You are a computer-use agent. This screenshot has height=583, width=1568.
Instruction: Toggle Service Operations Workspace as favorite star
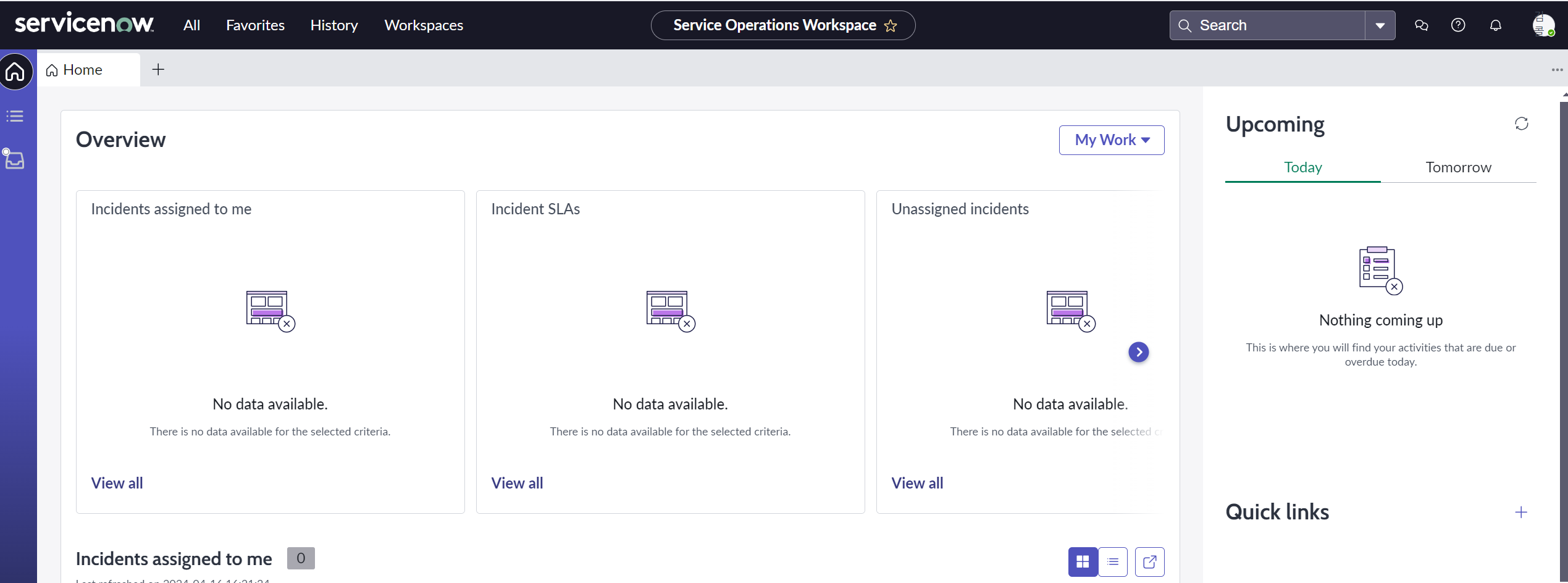click(891, 25)
